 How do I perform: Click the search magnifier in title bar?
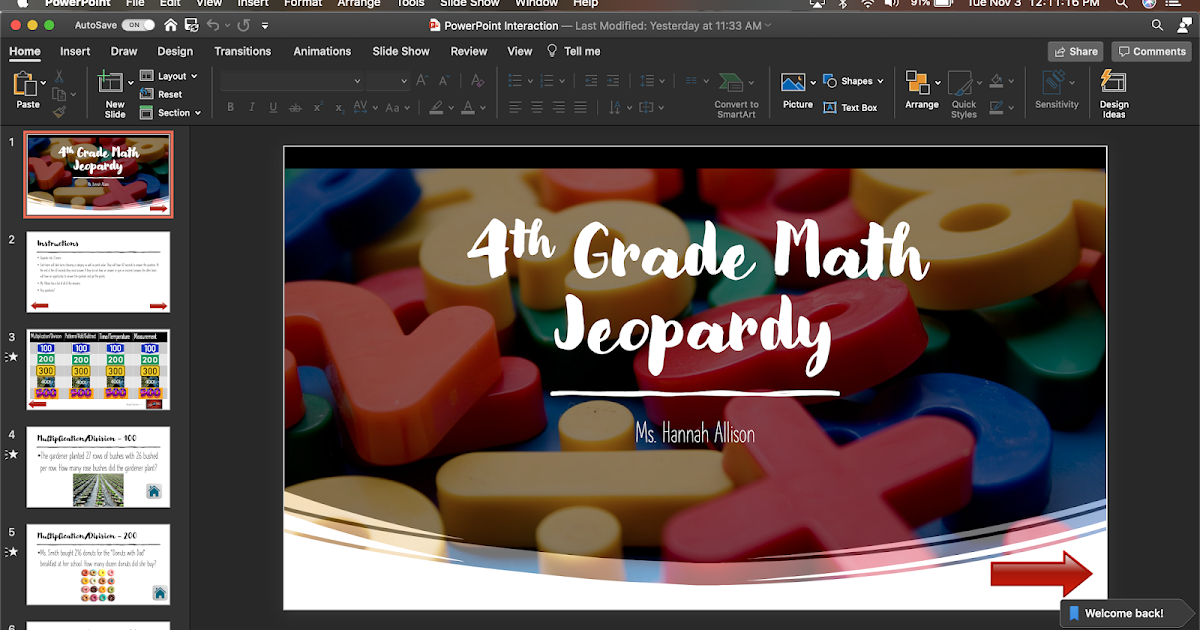(x=1157, y=24)
